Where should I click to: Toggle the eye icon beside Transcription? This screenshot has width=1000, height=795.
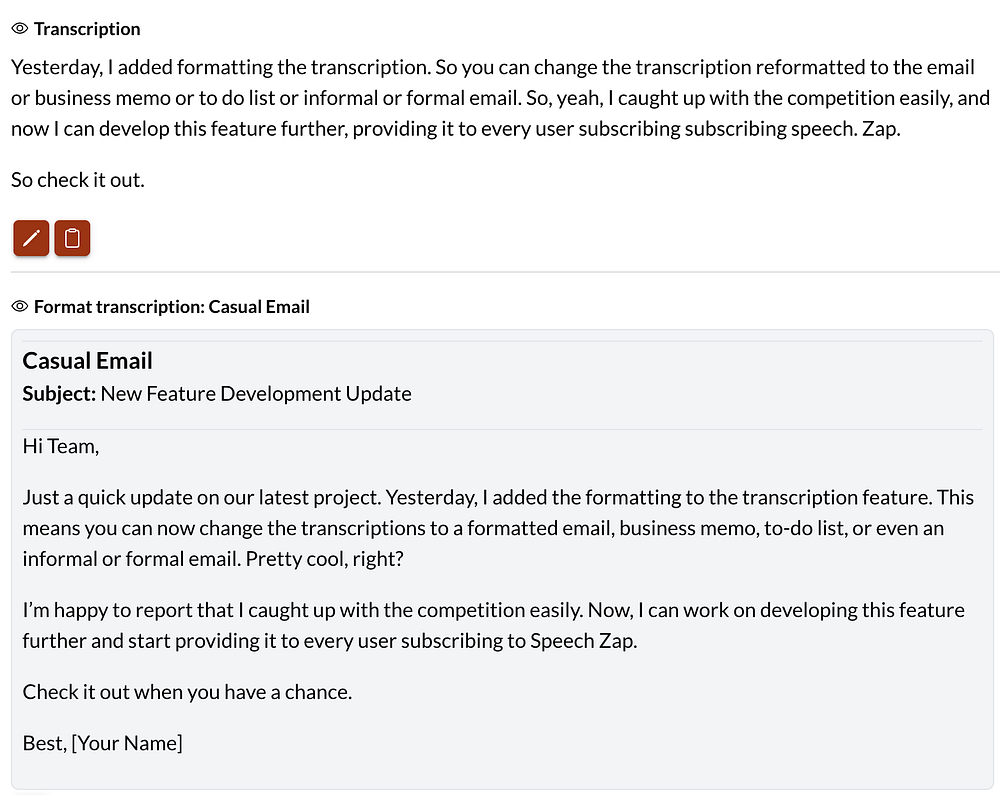pos(19,29)
